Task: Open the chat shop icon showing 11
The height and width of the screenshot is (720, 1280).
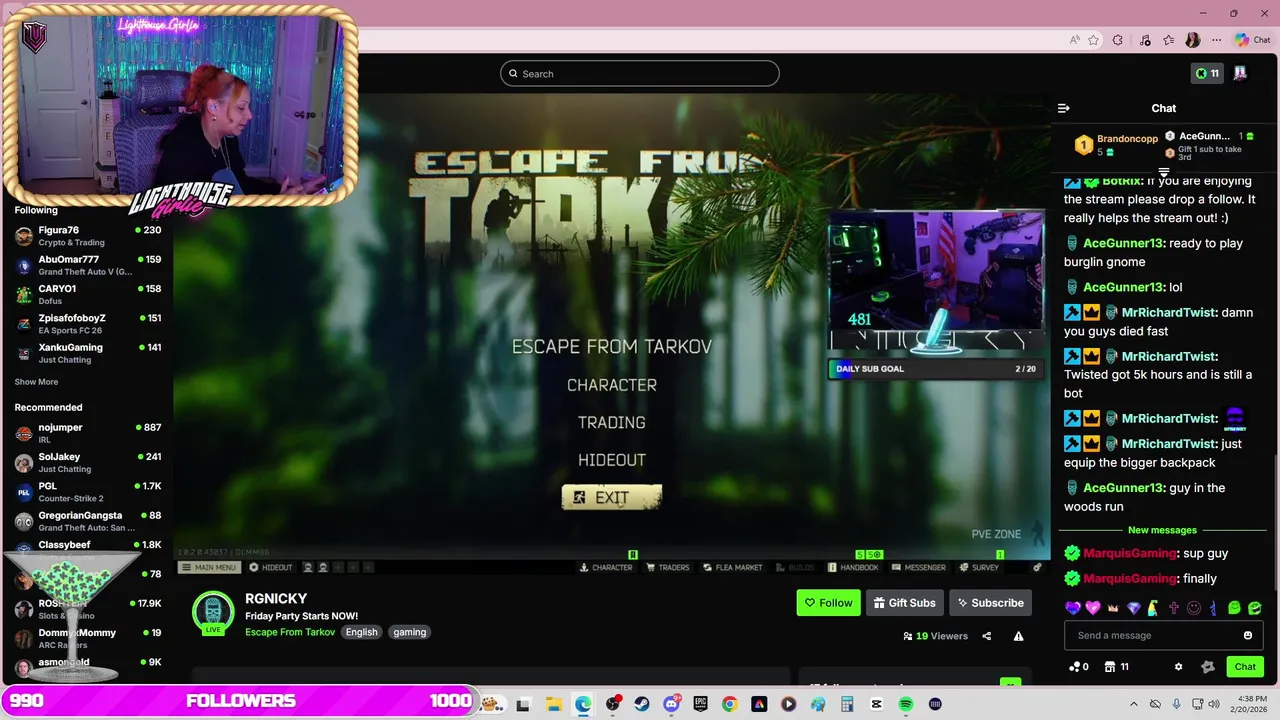Action: coord(1116,667)
